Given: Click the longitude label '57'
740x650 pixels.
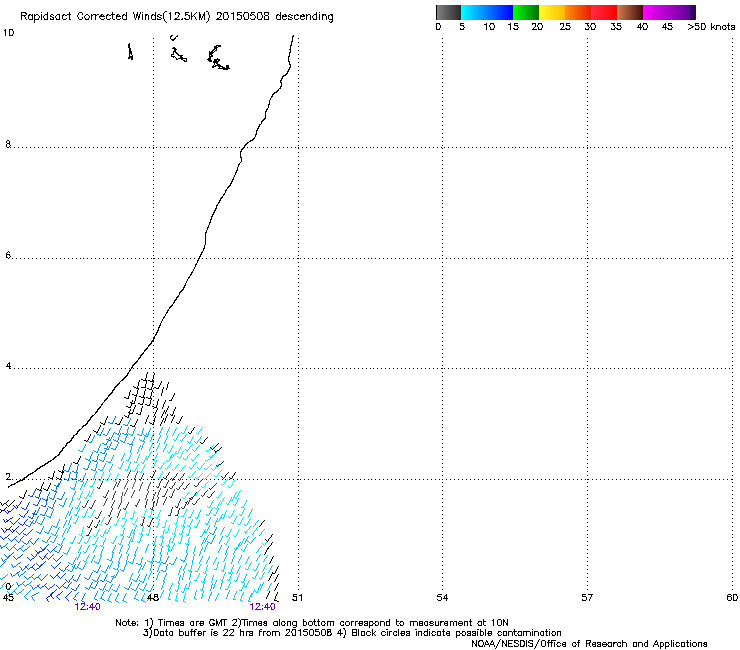Looking at the screenshot, I should tap(587, 598).
